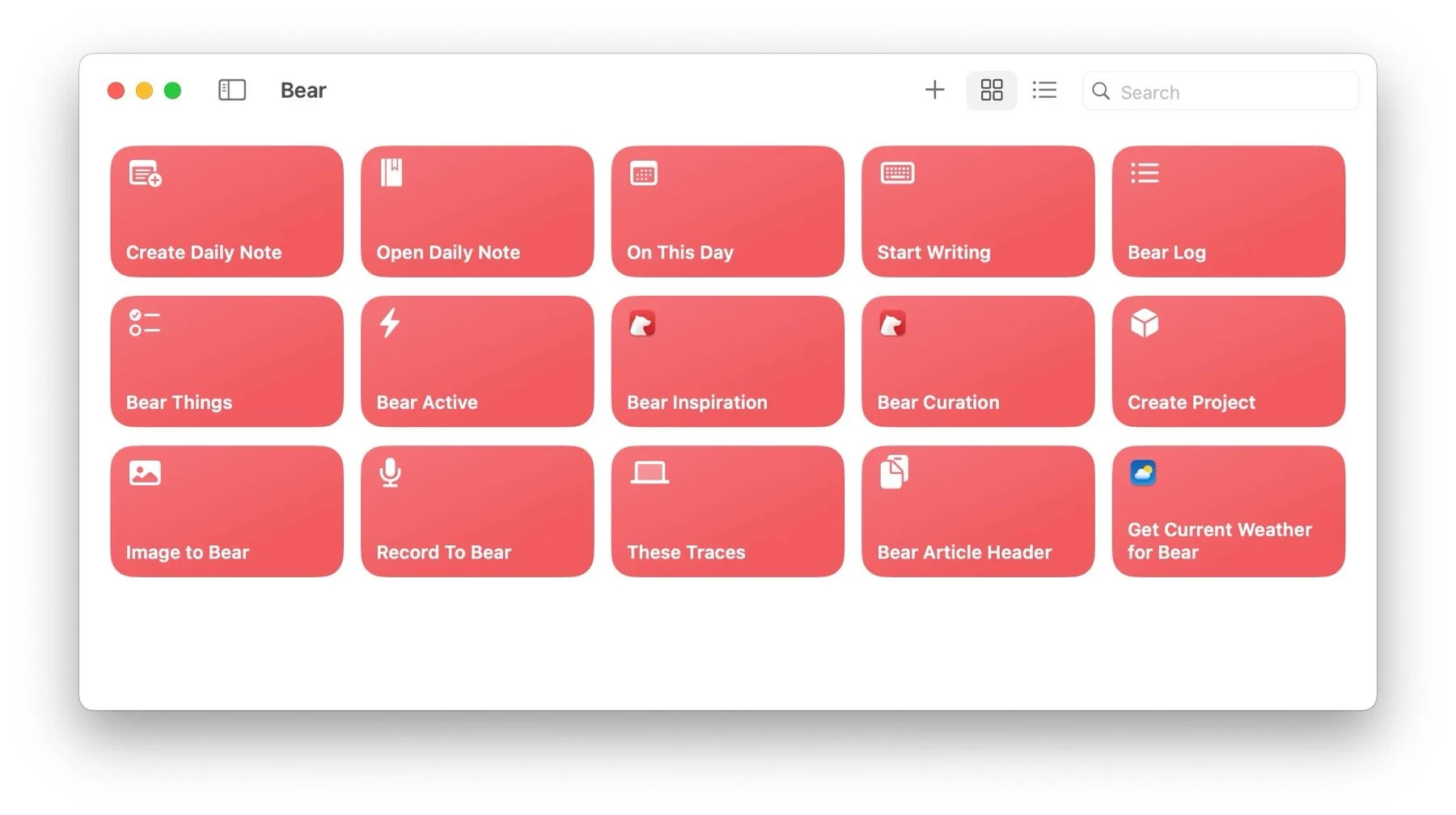
Task: Click the green full screen button
Action: [x=172, y=91]
